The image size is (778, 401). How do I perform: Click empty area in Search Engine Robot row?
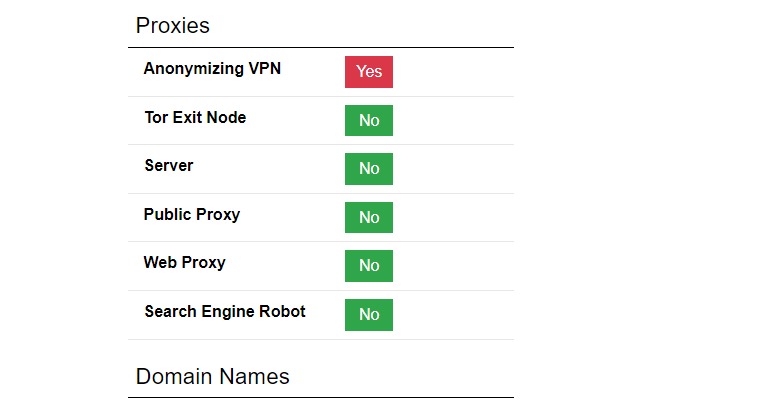pos(453,315)
